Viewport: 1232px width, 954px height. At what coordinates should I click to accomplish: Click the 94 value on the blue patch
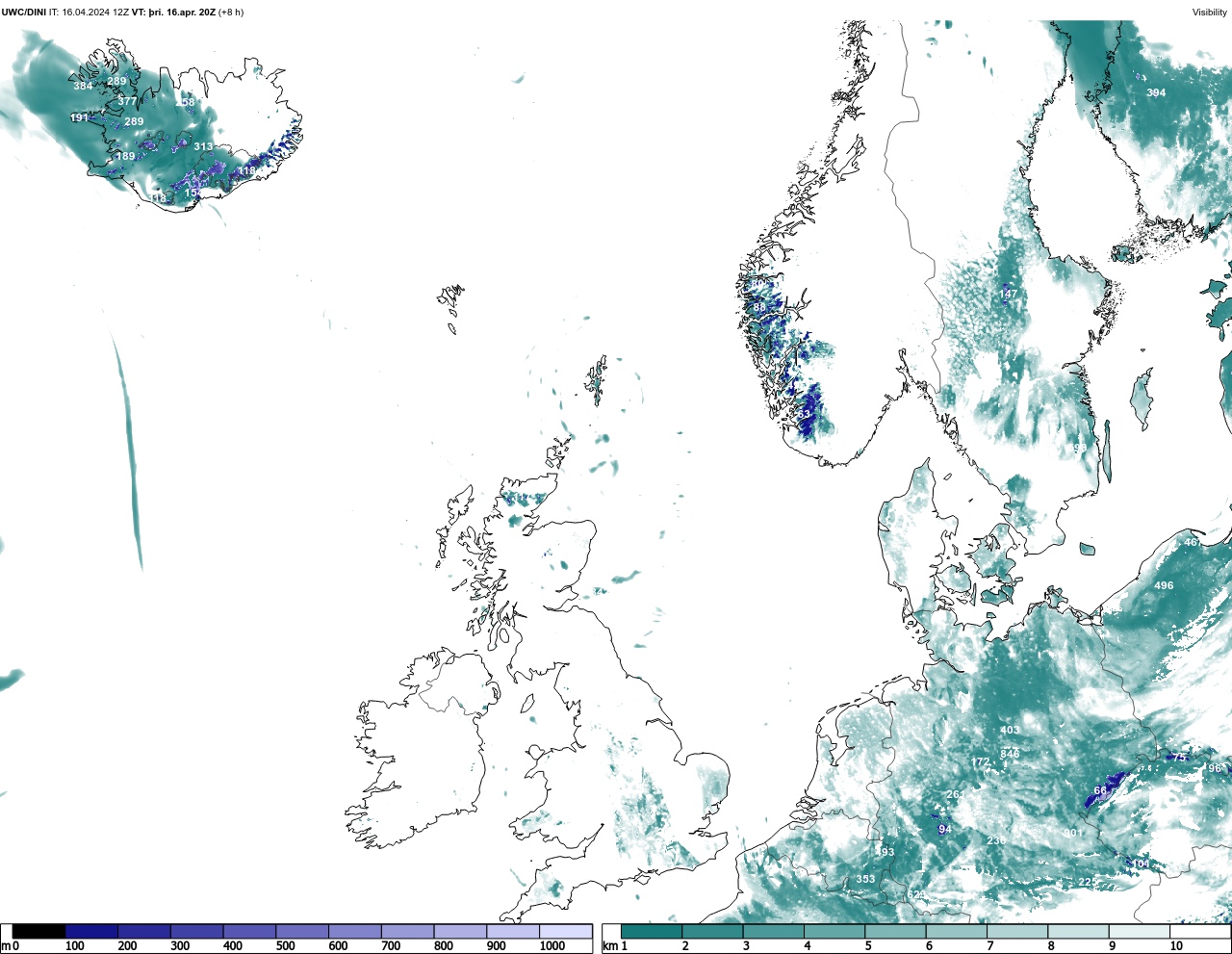click(945, 830)
